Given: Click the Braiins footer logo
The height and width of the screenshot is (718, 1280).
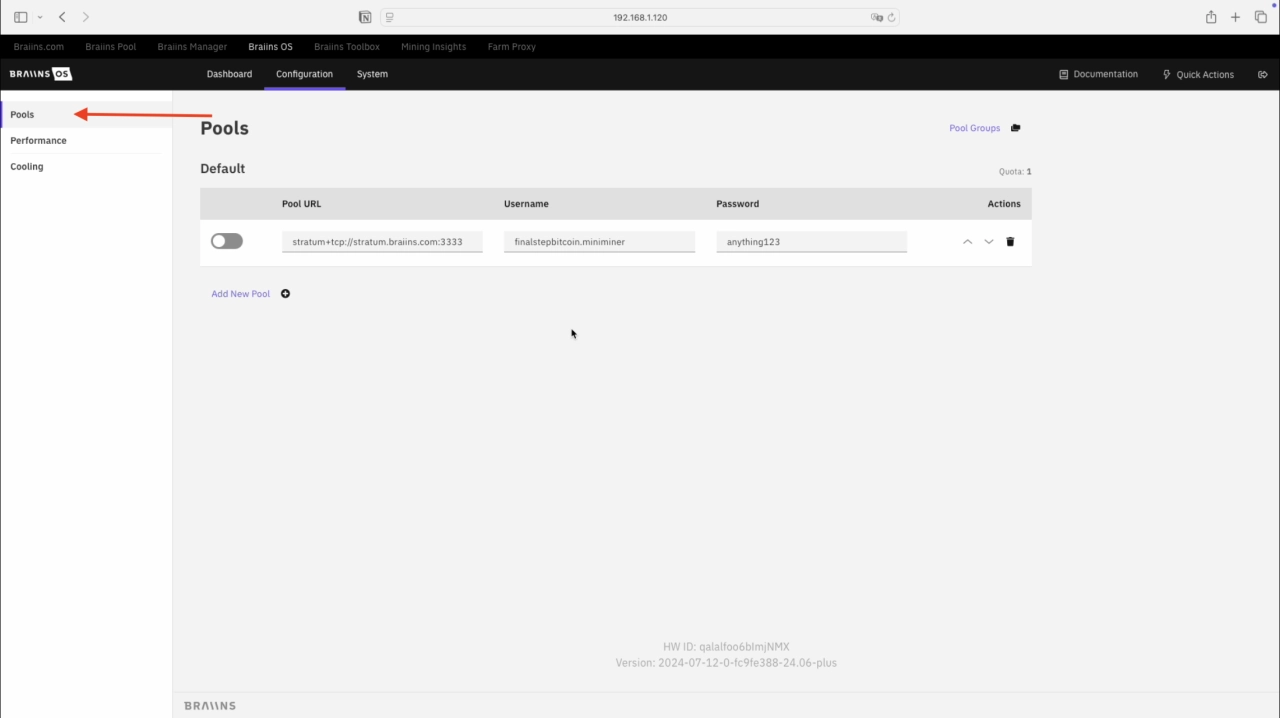Looking at the screenshot, I should [210, 706].
